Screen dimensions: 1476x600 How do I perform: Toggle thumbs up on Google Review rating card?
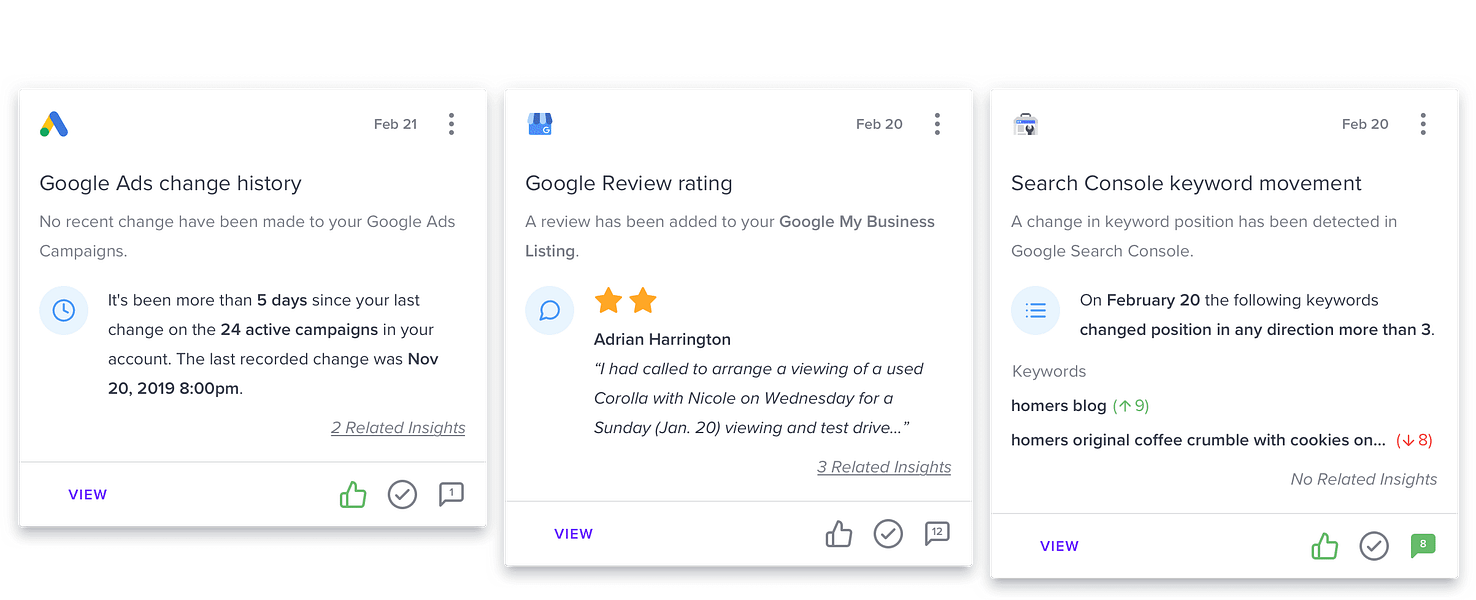[839, 534]
